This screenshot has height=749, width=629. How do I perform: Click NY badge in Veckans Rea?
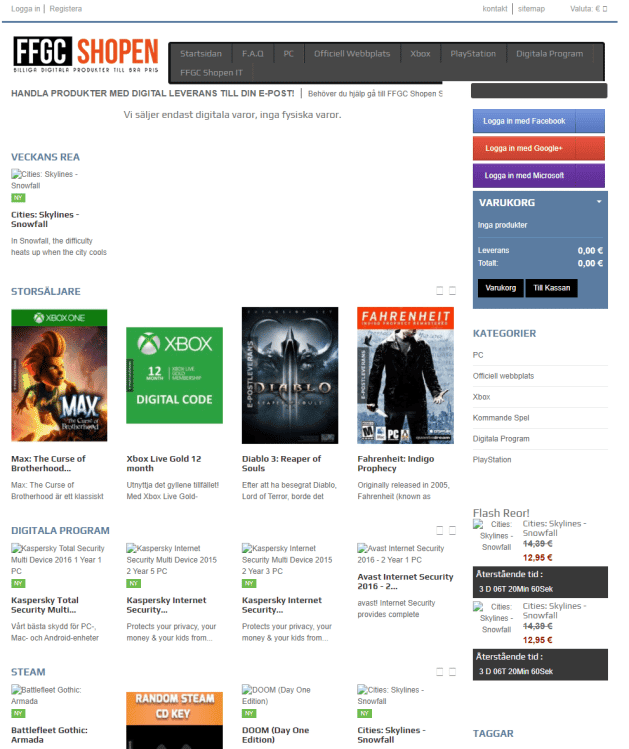point(18,198)
